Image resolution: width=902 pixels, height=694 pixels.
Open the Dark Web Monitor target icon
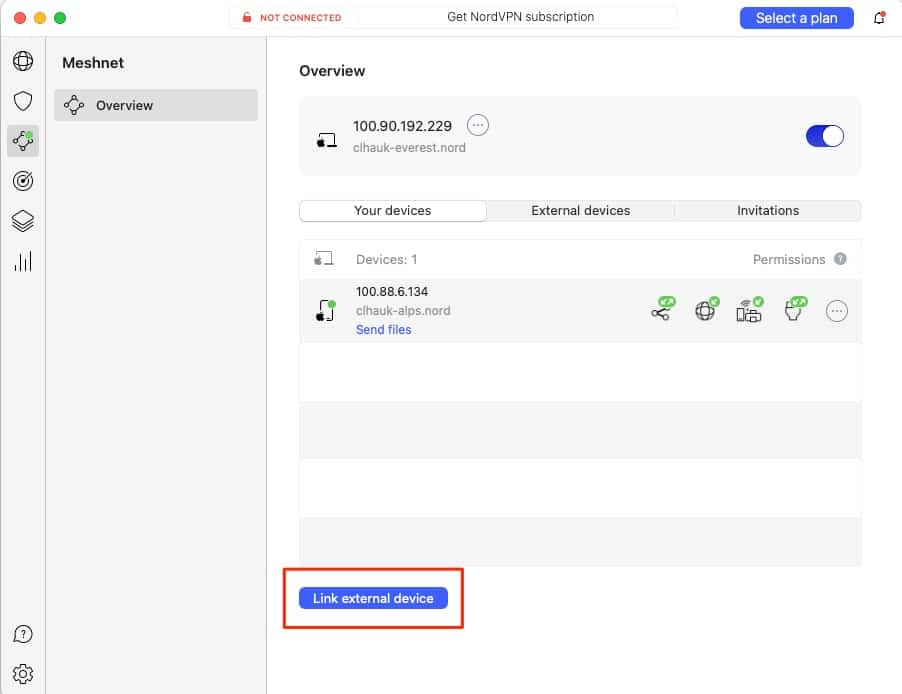(x=23, y=181)
